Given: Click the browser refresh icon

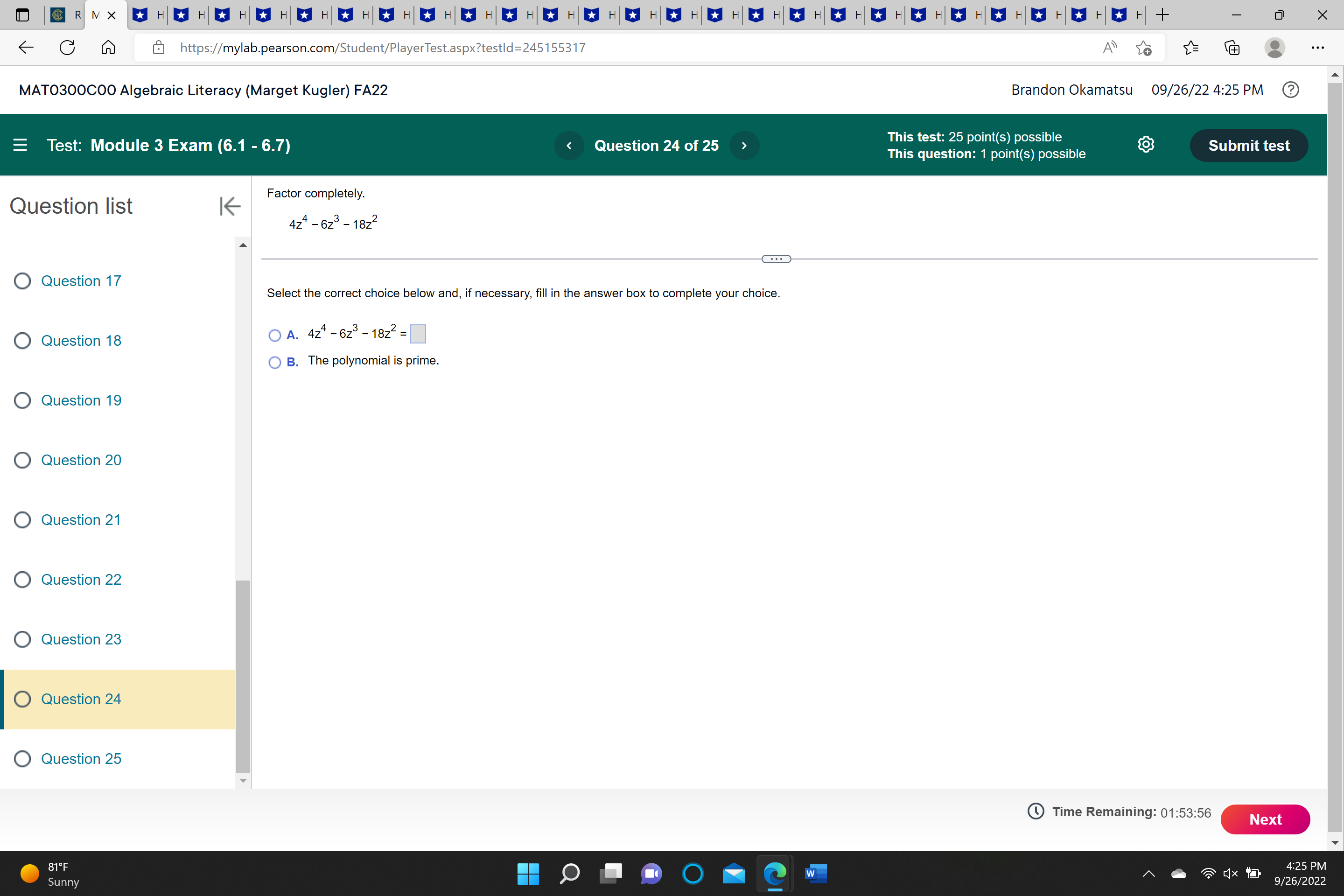Looking at the screenshot, I should click(67, 48).
